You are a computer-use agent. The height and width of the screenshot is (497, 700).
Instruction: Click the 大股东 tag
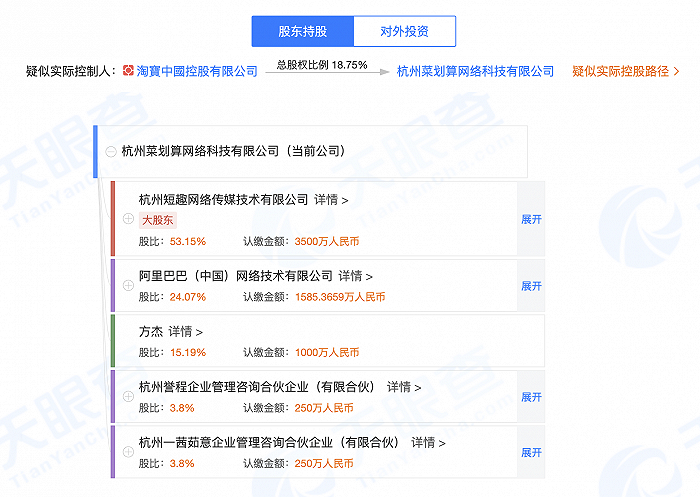[158, 220]
